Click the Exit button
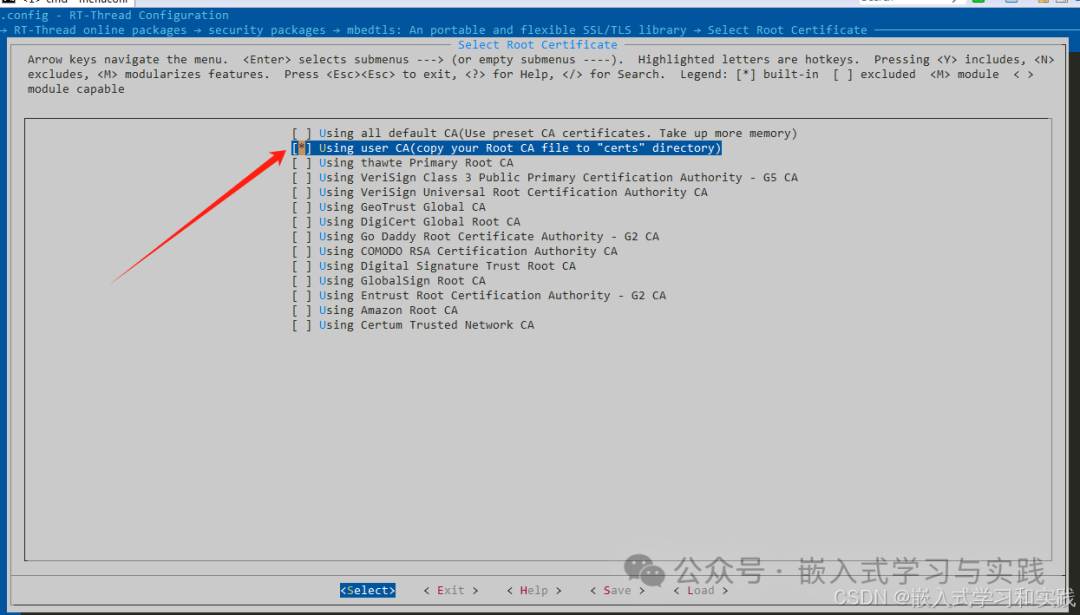1080x615 pixels. (x=450, y=590)
